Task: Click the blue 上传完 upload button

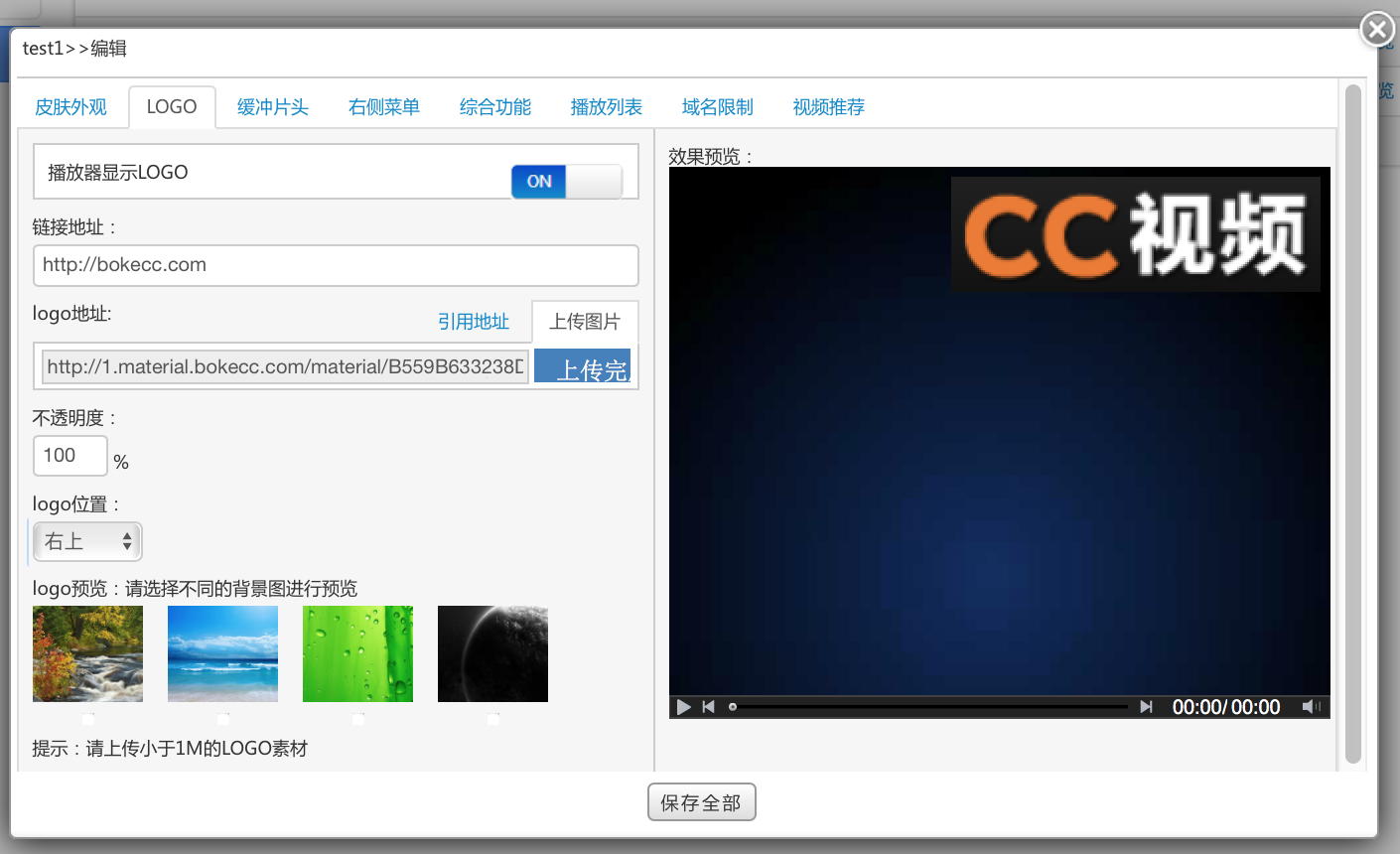Action: [x=583, y=366]
